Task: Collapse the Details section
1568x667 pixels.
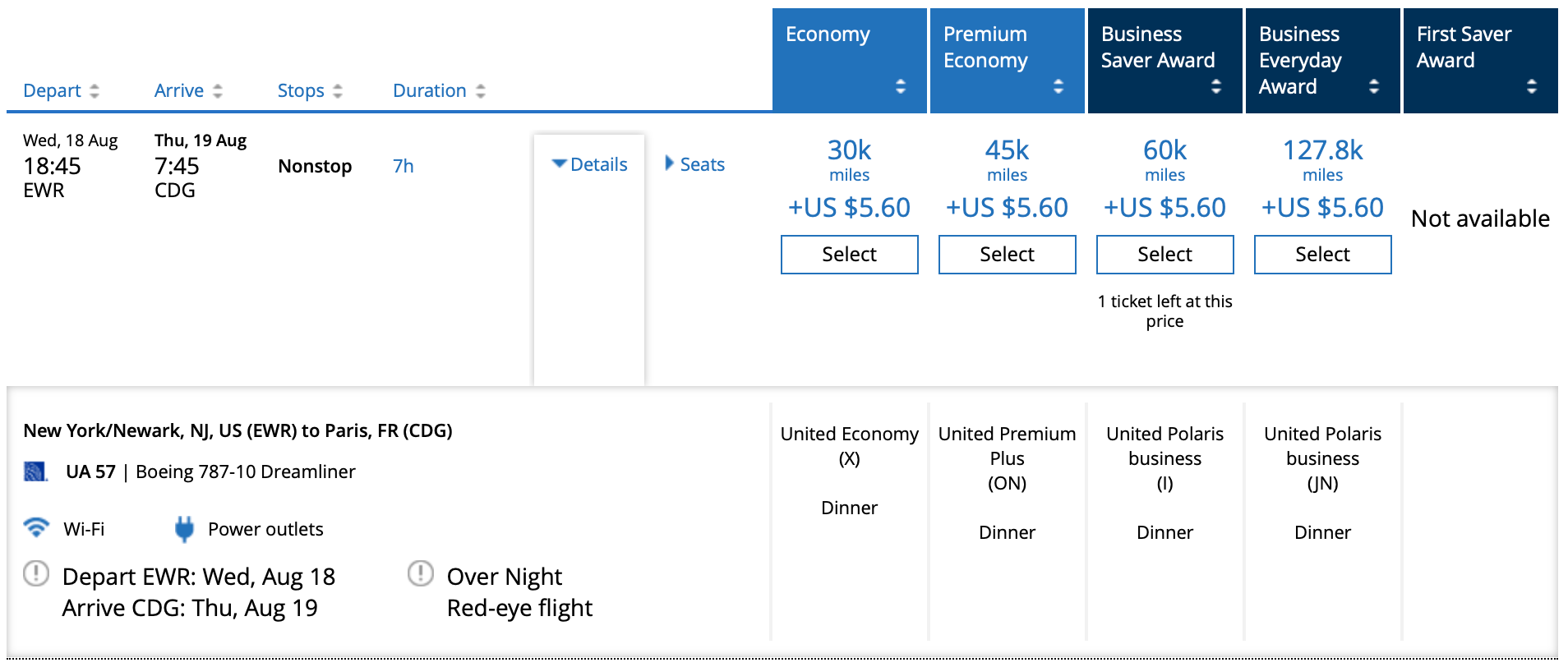Action: point(589,163)
